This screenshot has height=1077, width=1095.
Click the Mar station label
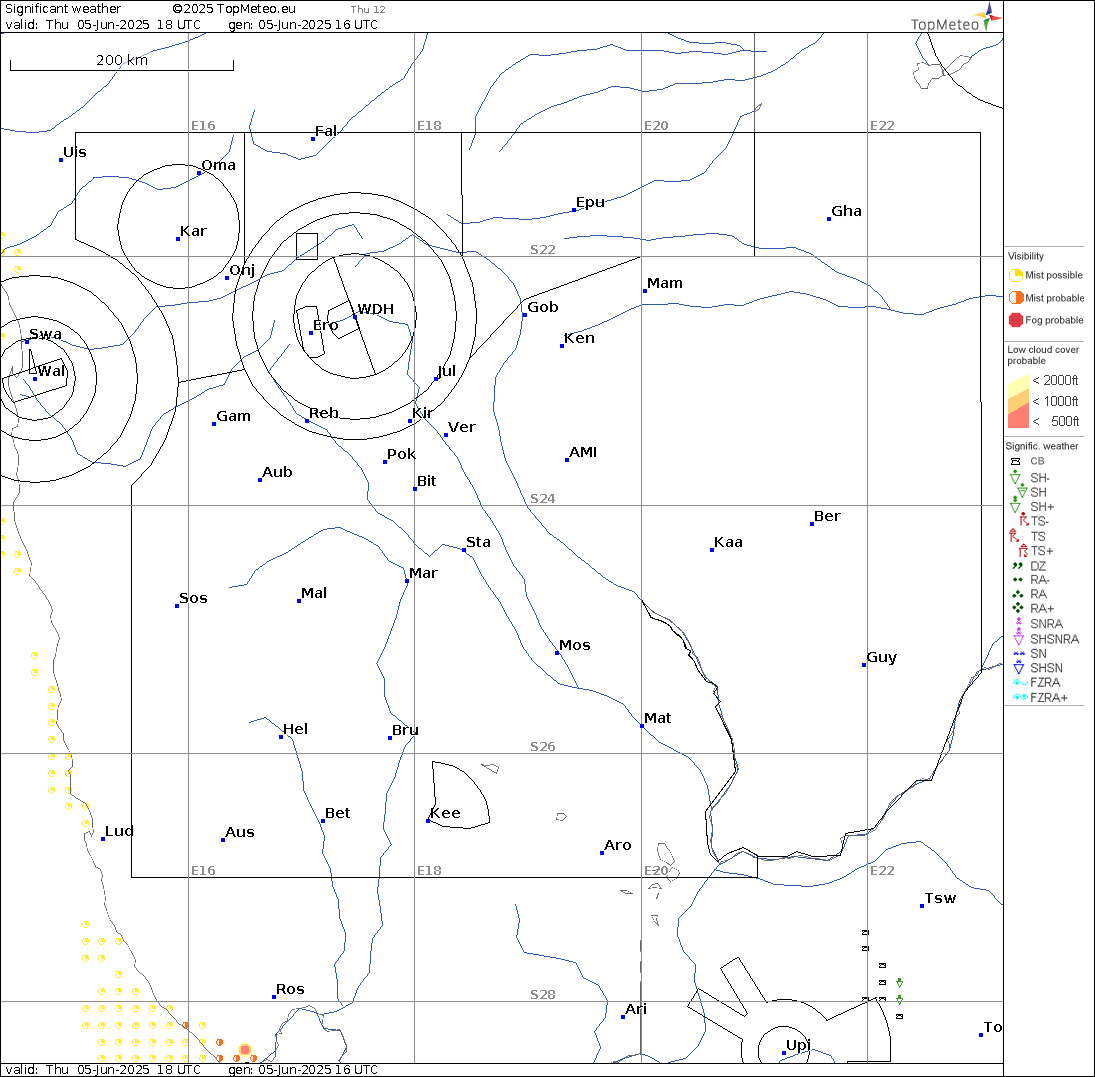point(423,573)
